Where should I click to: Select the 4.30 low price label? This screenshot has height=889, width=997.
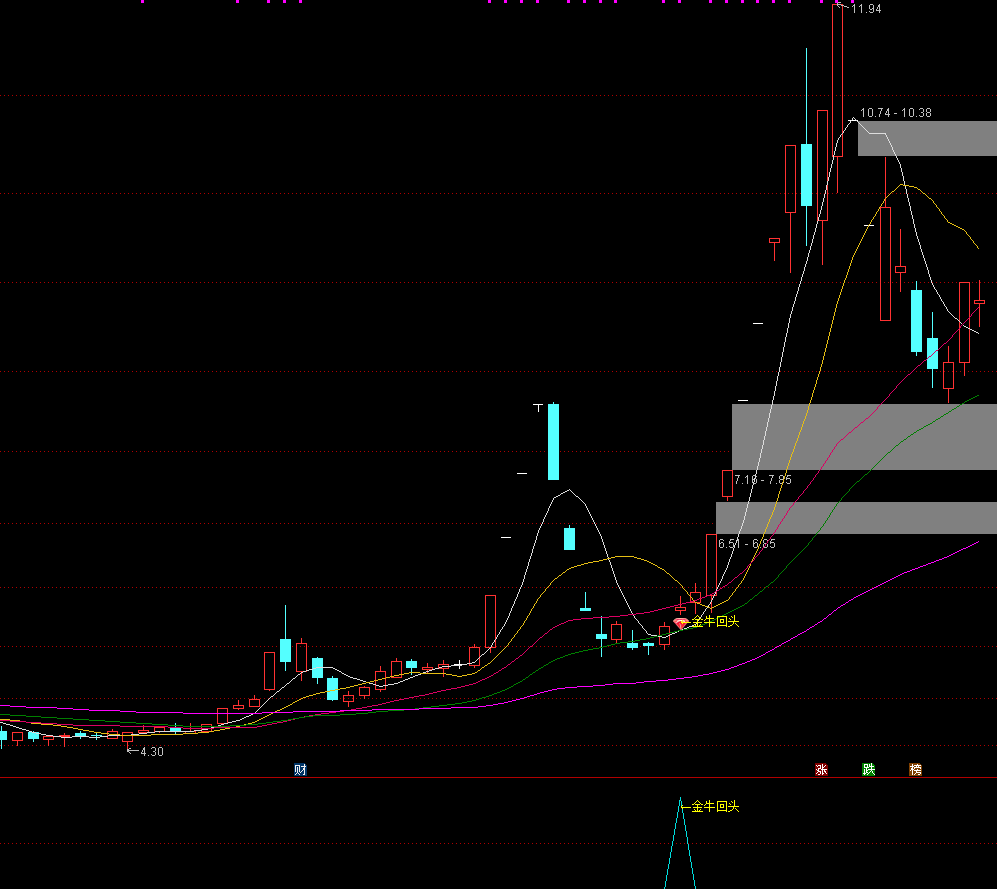click(x=151, y=752)
